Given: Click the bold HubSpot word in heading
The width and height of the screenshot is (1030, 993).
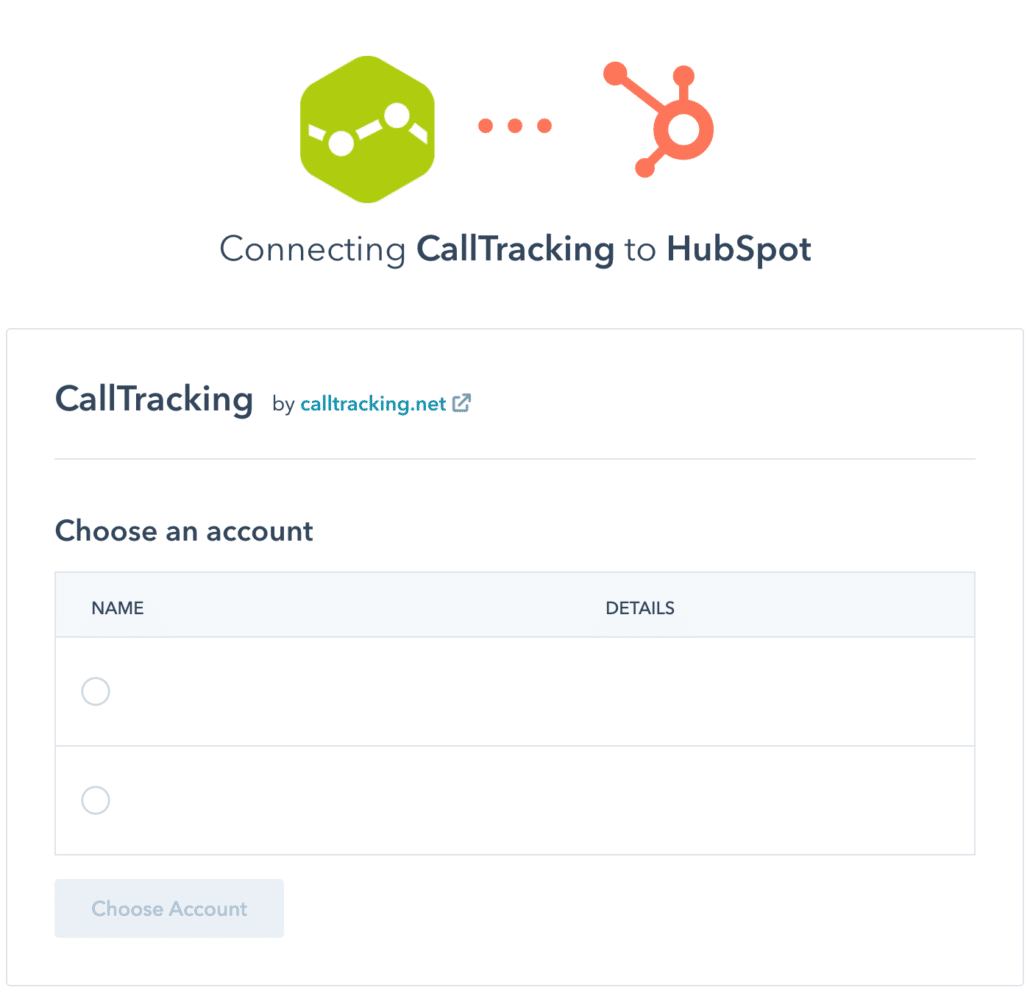Looking at the screenshot, I should click(739, 250).
